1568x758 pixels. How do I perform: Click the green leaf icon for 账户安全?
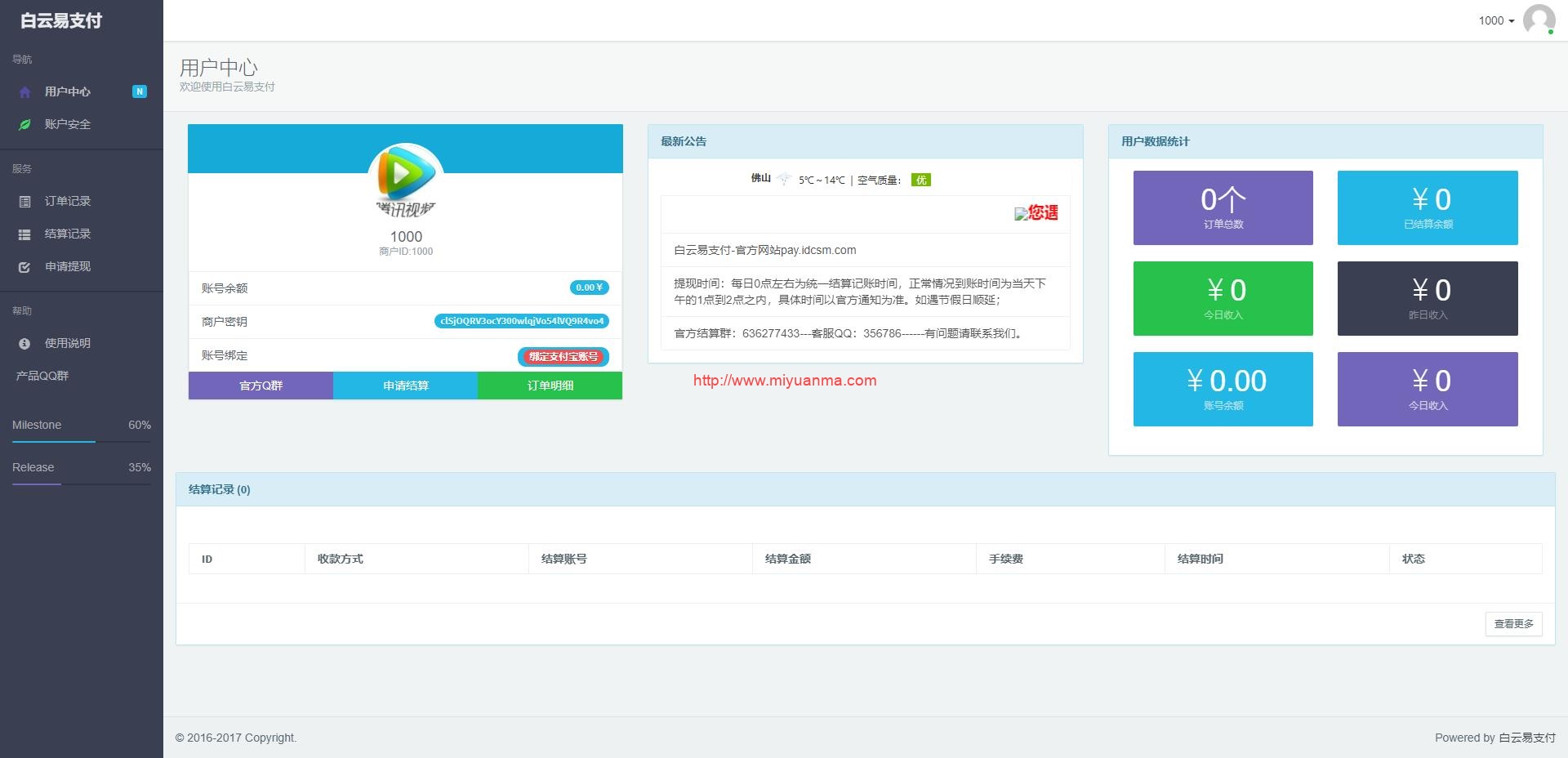coord(24,125)
